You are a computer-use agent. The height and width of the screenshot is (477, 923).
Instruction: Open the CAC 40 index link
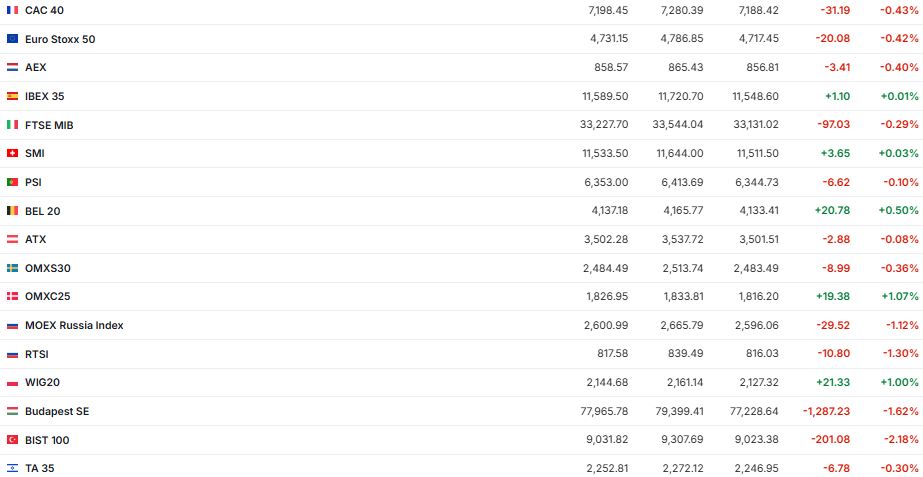pos(45,10)
